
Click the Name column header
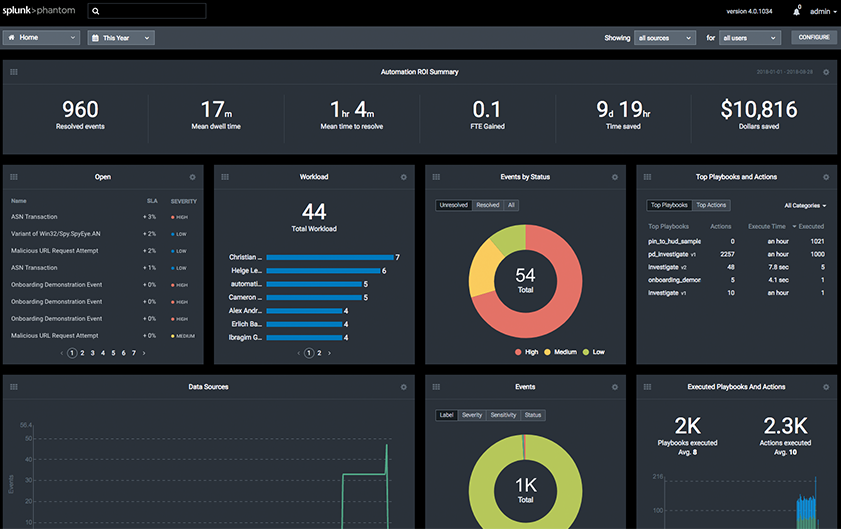19,201
